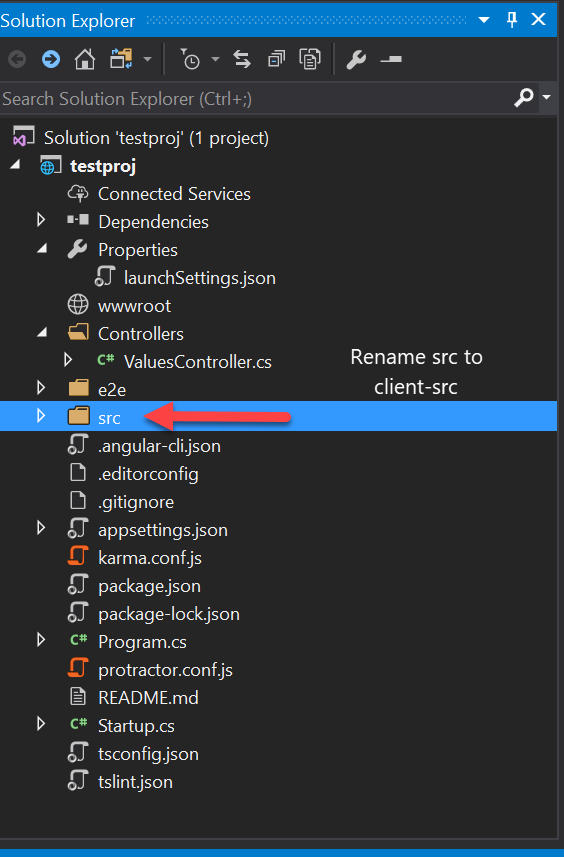Screen dimensions: 564x857
Task: Open Properties via the wrench toolbar icon
Action: (x=356, y=59)
